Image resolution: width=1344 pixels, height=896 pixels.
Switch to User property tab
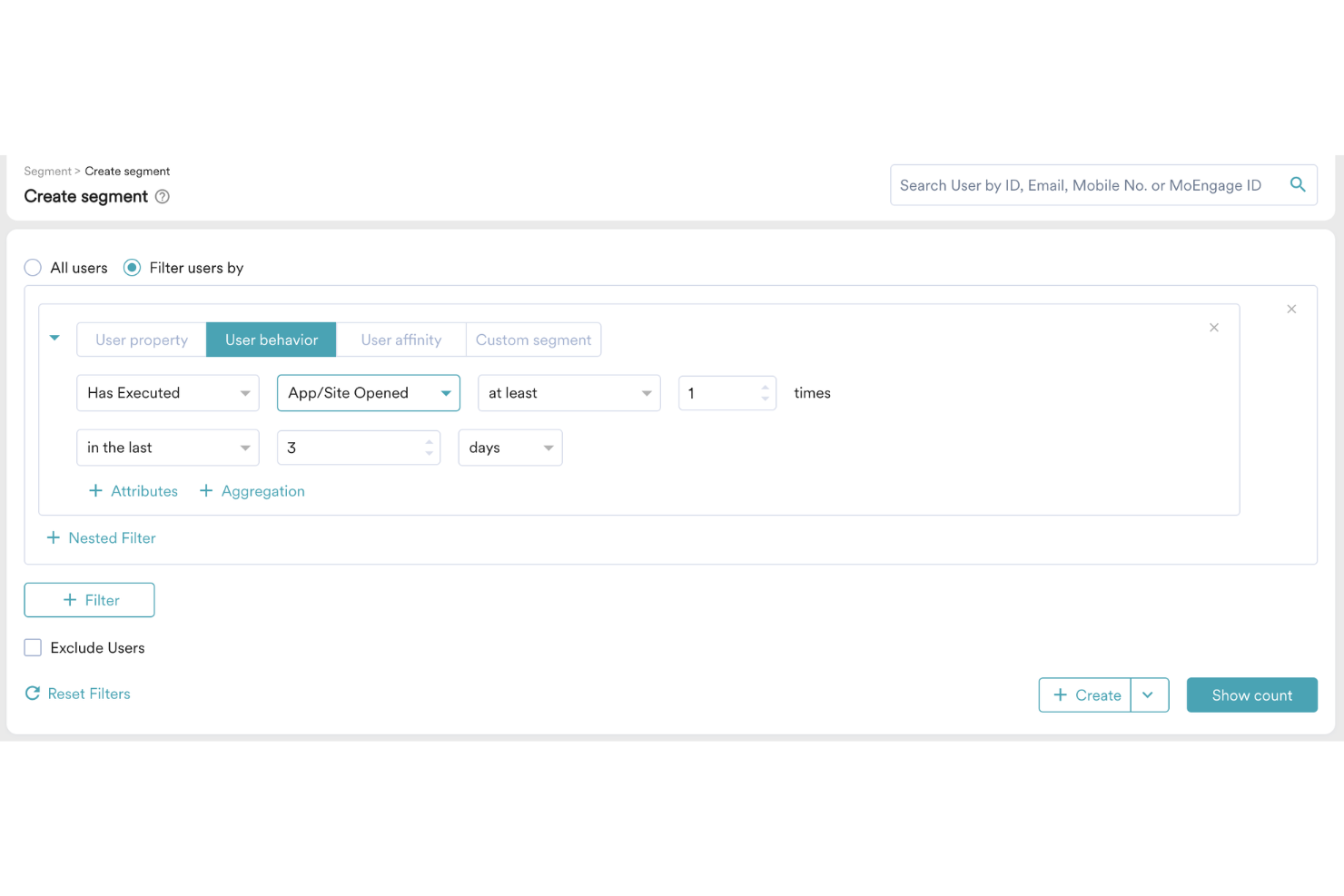coord(142,340)
